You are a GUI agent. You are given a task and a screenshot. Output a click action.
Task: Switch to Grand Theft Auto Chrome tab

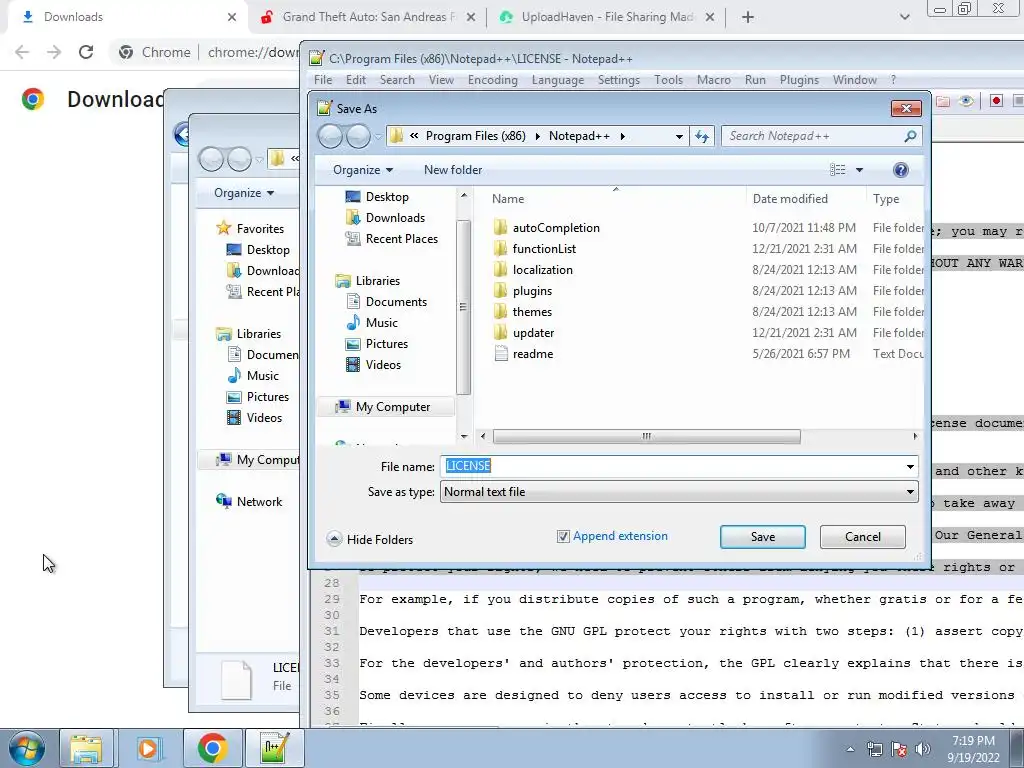[x=368, y=17]
